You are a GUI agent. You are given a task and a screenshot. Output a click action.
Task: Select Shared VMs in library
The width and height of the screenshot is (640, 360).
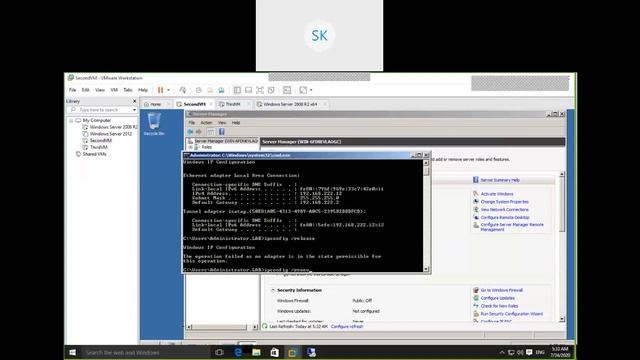click(91, 154)
